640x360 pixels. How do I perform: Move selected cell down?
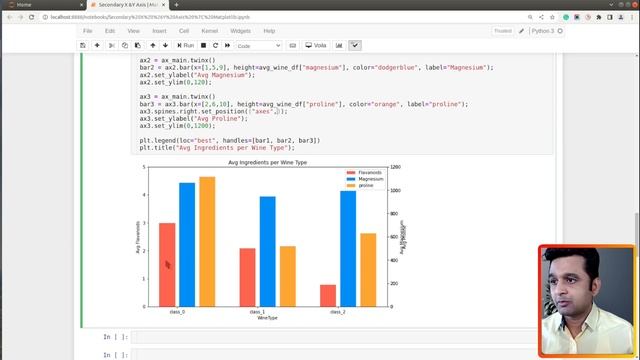(x=165, y=45)
